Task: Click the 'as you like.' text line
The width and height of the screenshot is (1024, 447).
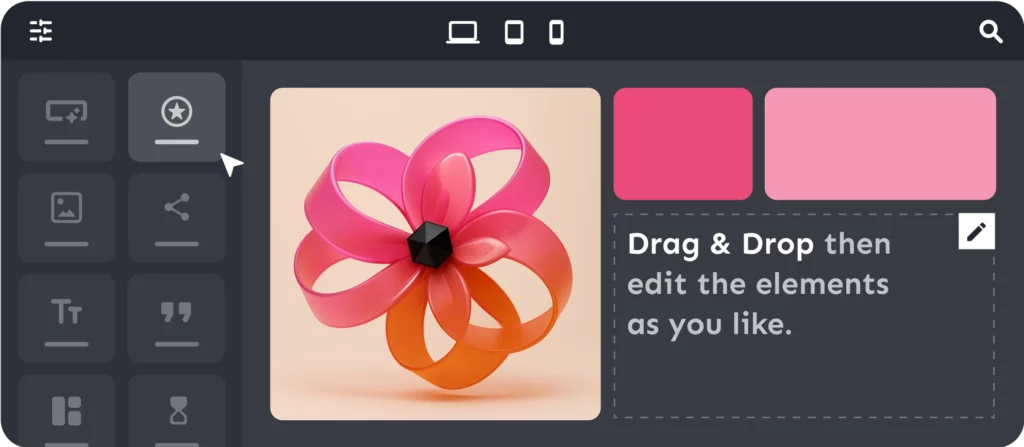Action: tap(709, 325)
